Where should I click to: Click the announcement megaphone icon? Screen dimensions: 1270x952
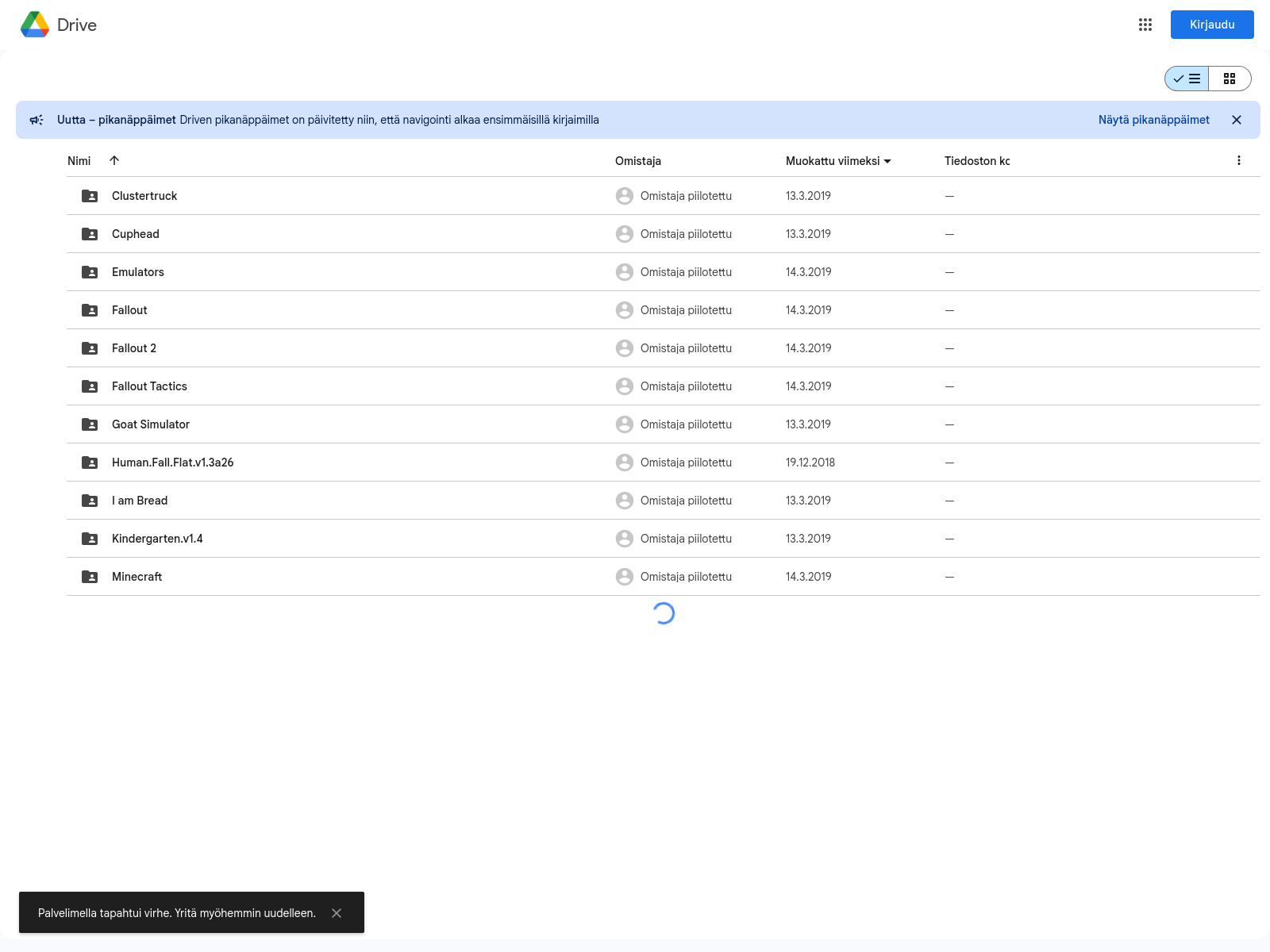37,120
